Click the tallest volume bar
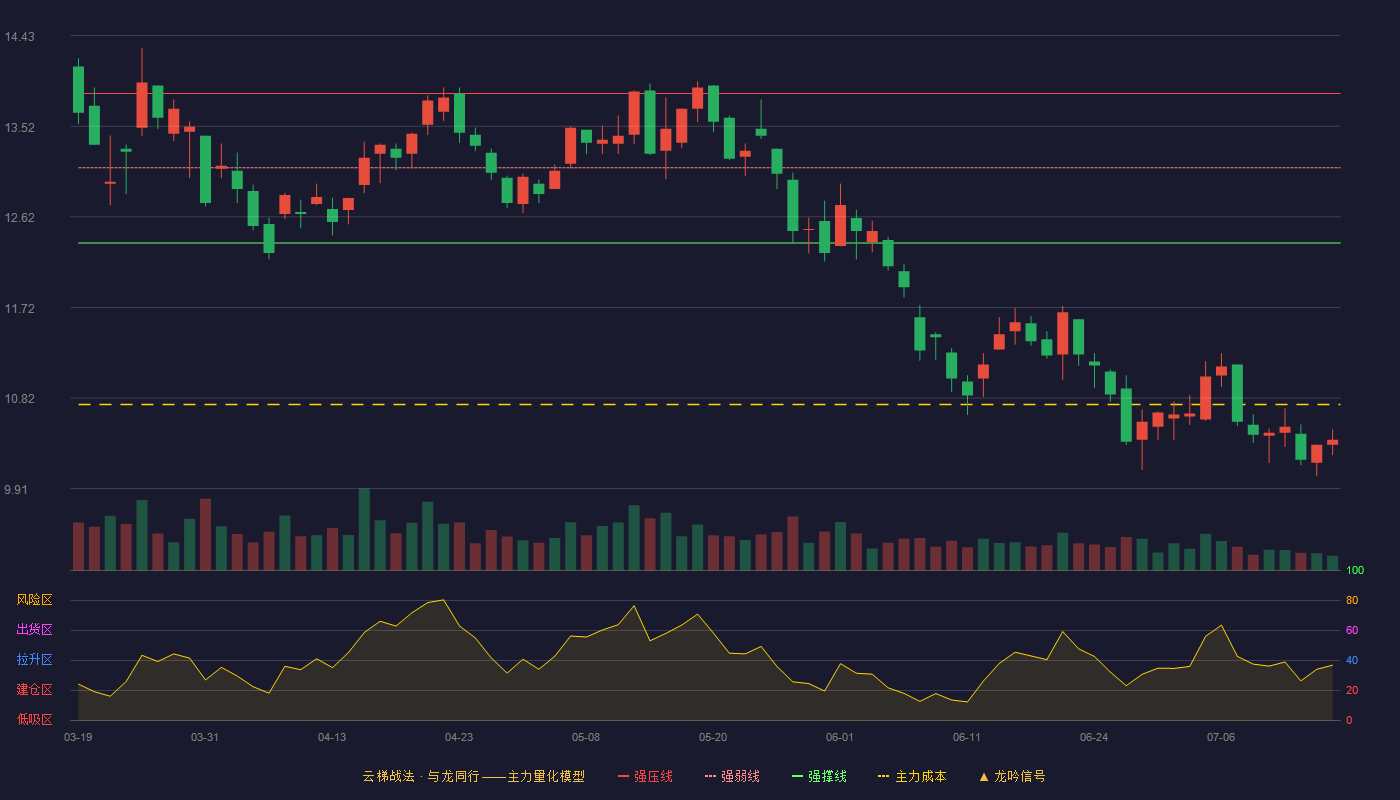1400x800 pixels. pos(364,529)
